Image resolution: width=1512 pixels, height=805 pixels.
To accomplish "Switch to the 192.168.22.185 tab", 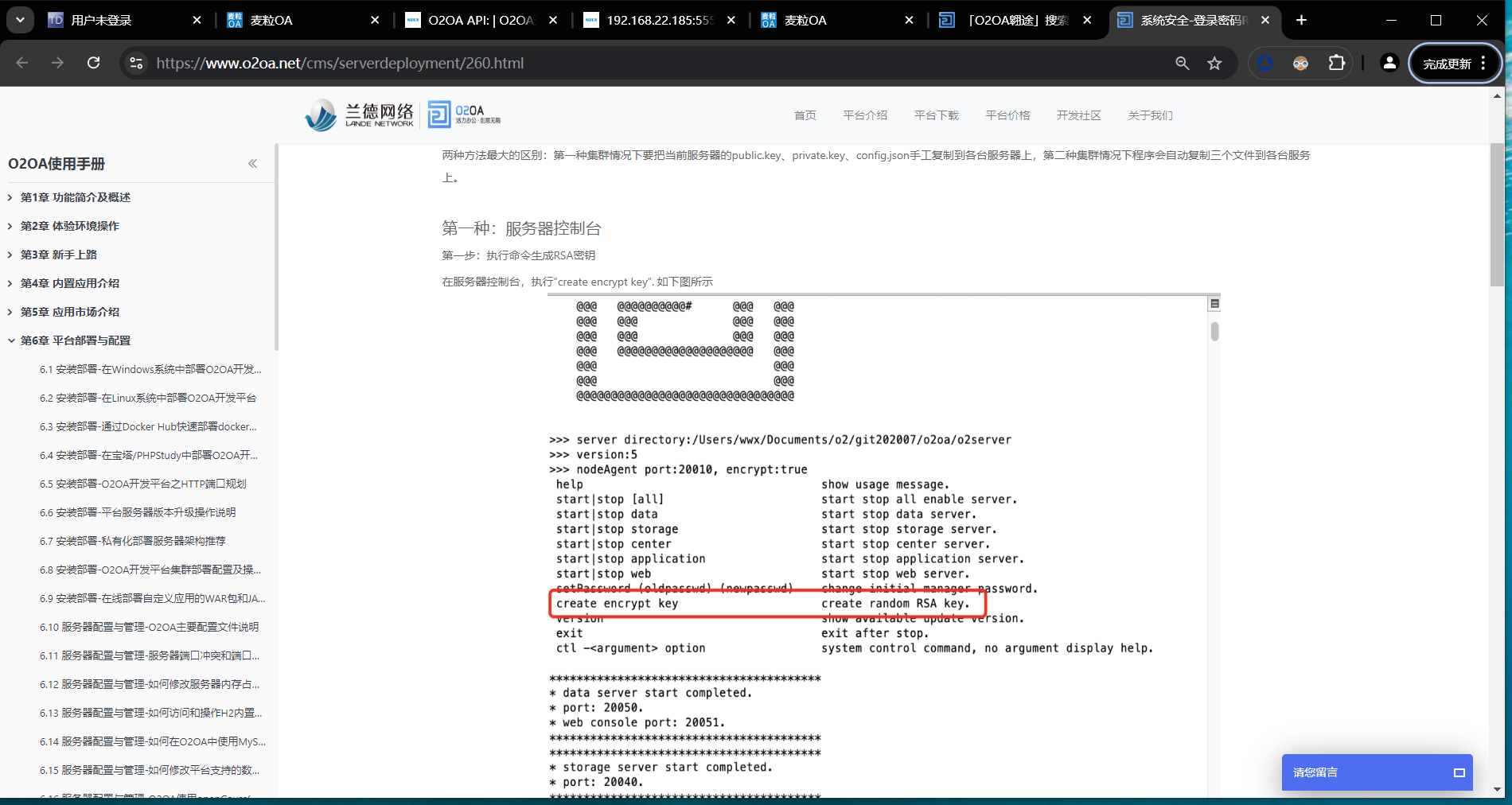I will click(x=660, y=20).
